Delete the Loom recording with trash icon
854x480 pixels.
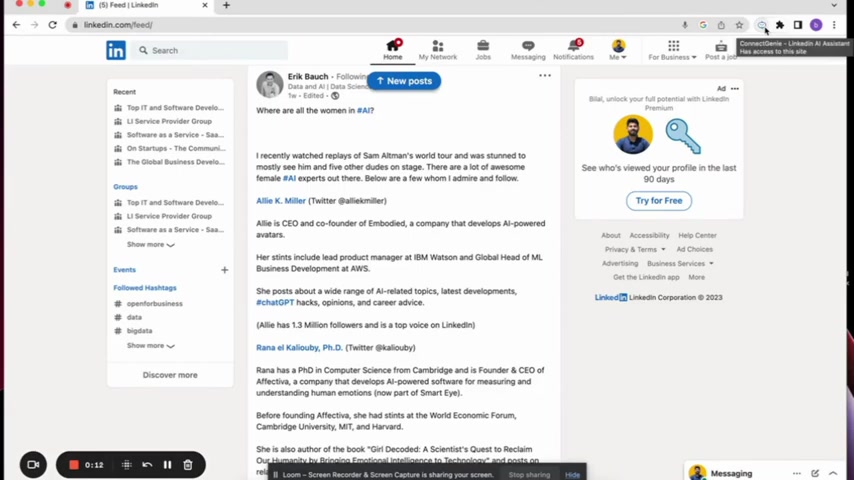pyautogui.click(x=188, y=465)
